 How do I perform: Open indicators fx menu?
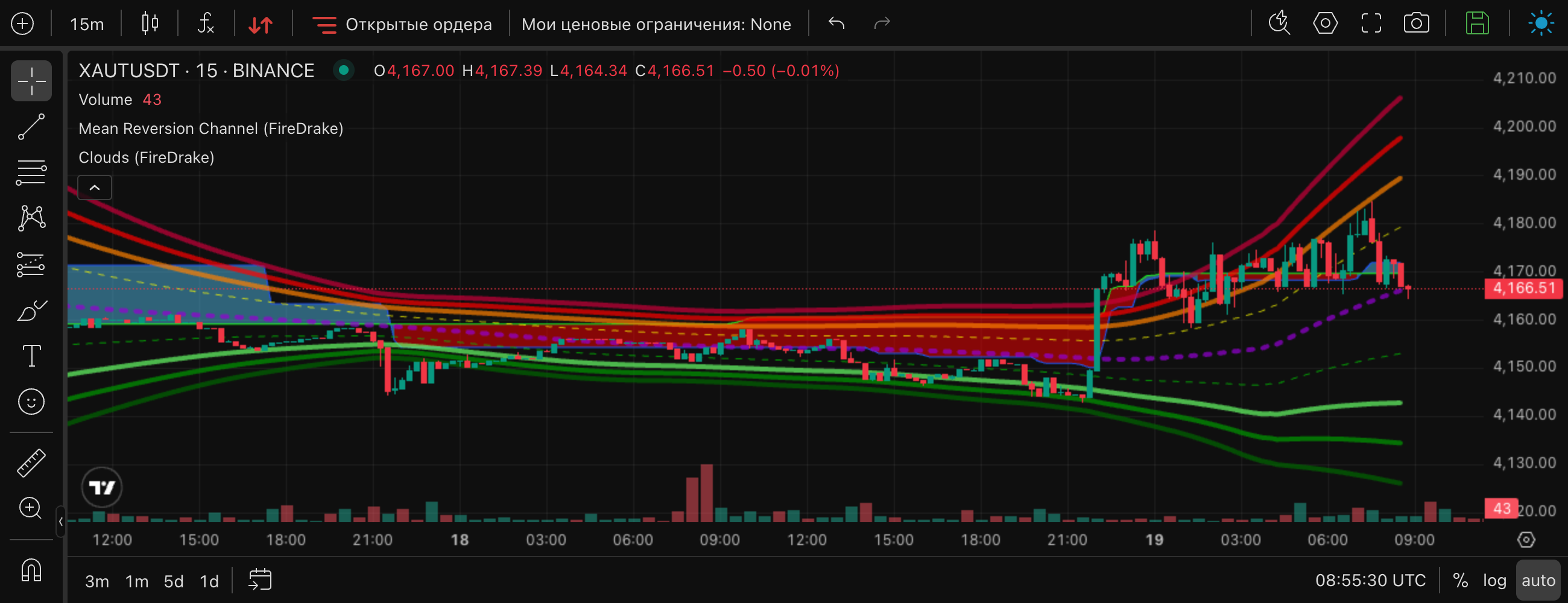206,24
